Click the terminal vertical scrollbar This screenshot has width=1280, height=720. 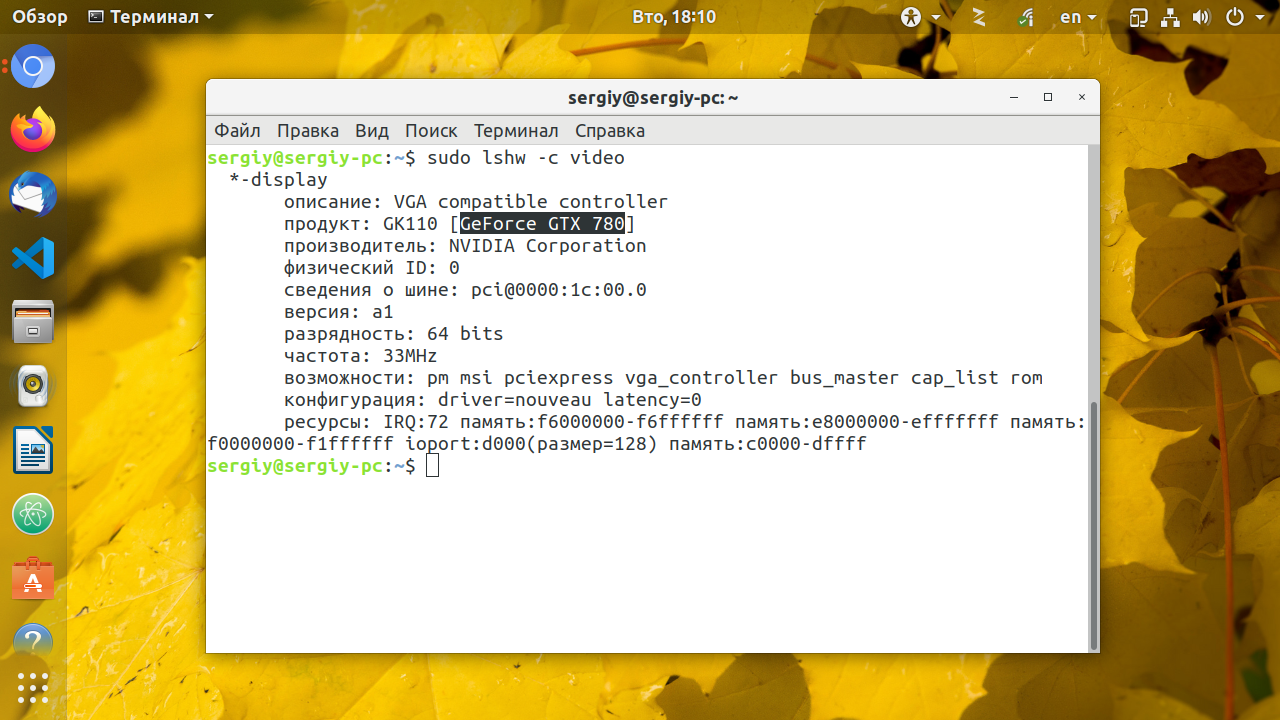[1093, 525]
